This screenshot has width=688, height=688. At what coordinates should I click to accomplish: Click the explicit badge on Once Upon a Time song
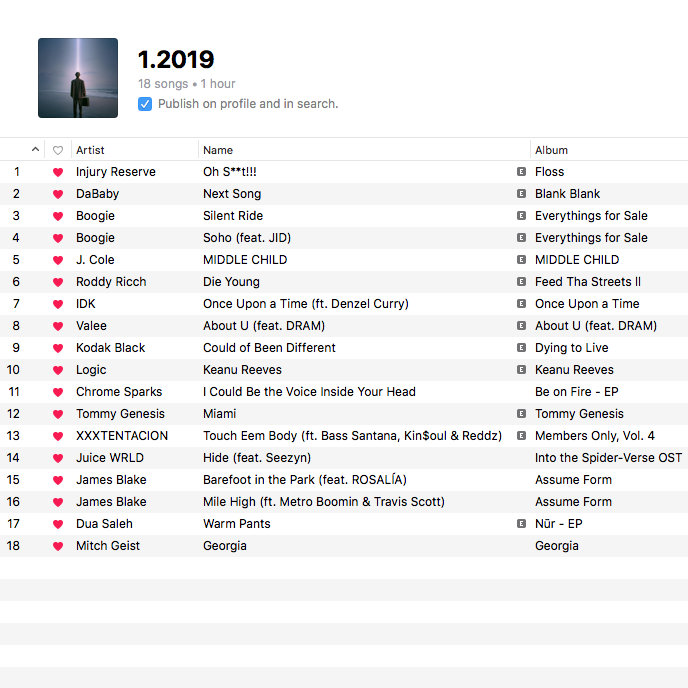[x=521, y=303]
